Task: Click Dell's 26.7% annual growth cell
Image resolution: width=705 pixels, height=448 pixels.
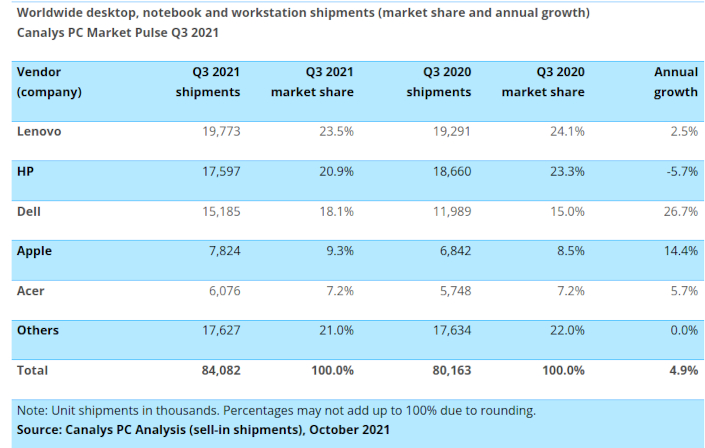Action: tap(678, 211)
